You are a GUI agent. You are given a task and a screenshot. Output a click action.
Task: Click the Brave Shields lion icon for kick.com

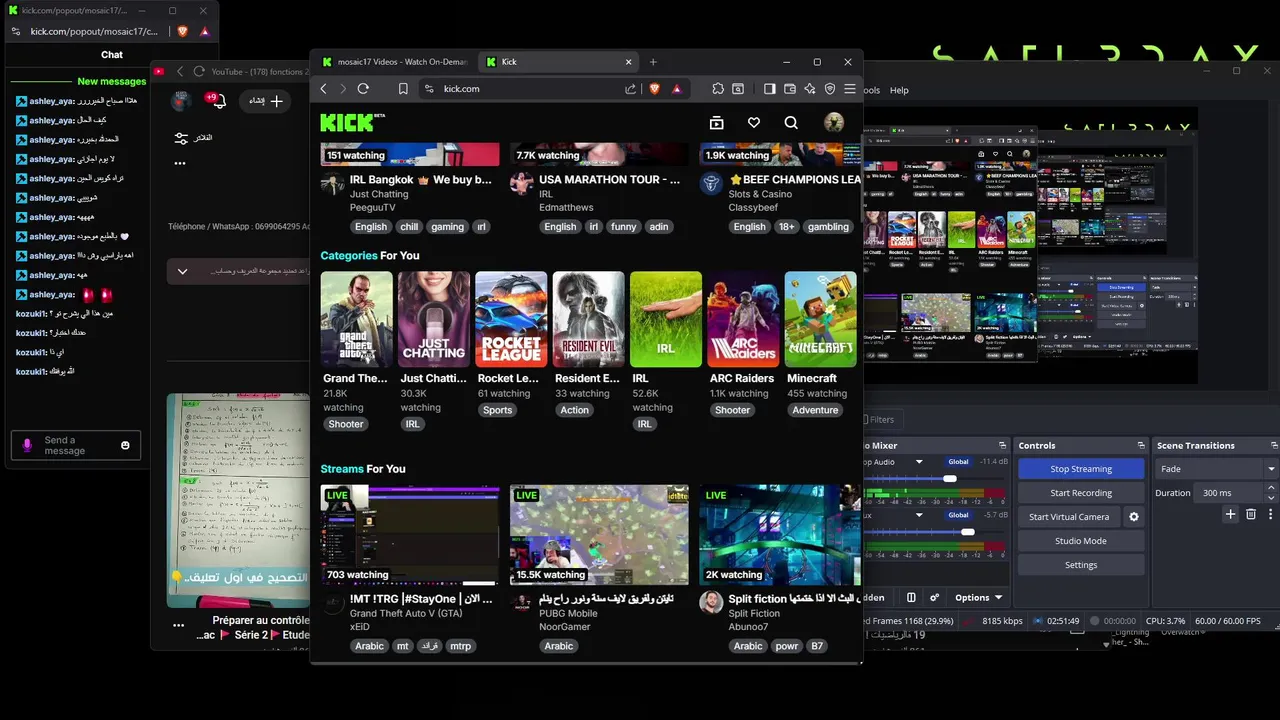(x=655, y=89)
